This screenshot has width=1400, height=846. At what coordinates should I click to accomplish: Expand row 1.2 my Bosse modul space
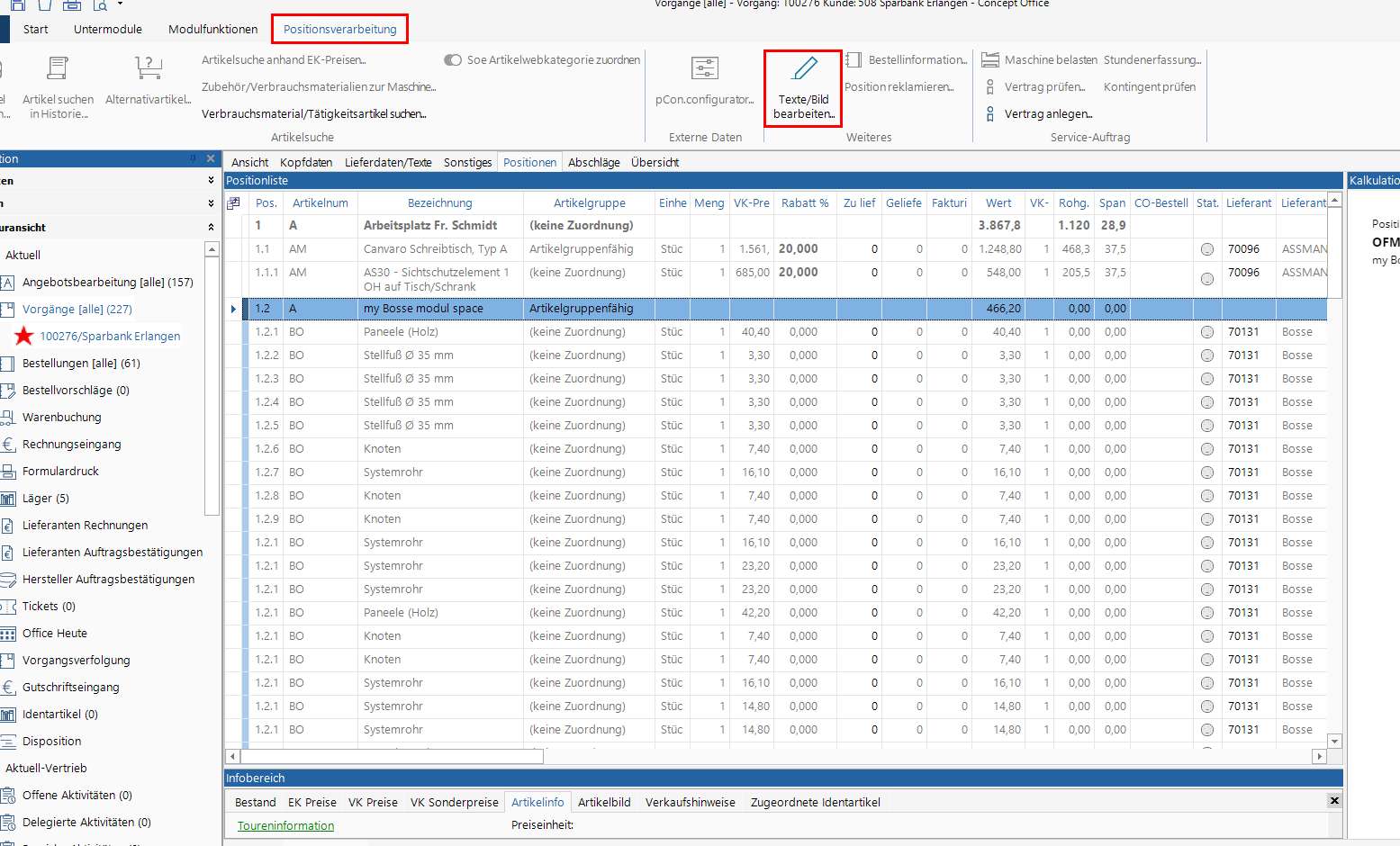pyautogui.click(x=233, y=309)
